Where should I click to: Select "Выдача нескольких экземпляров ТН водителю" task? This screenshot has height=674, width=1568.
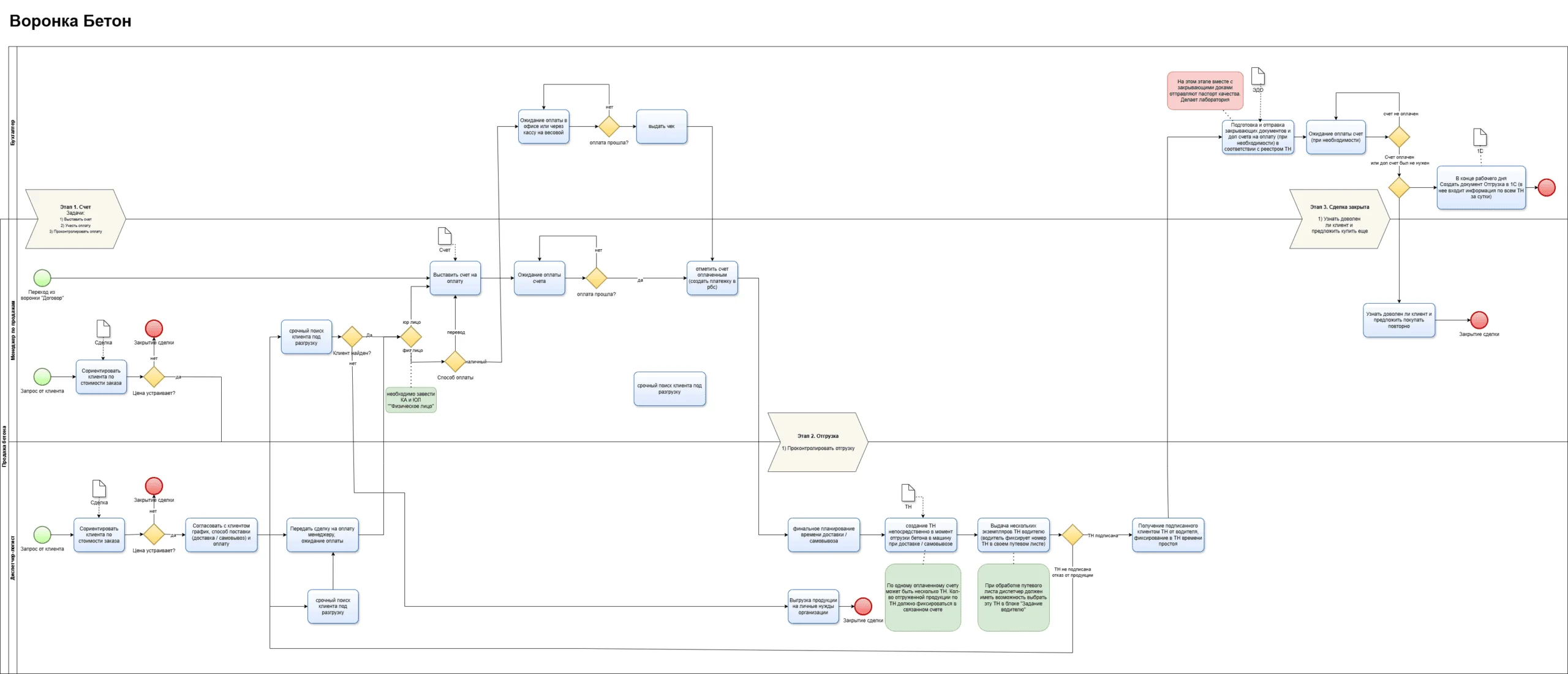pyautogui.click(x=1014, y=535)
